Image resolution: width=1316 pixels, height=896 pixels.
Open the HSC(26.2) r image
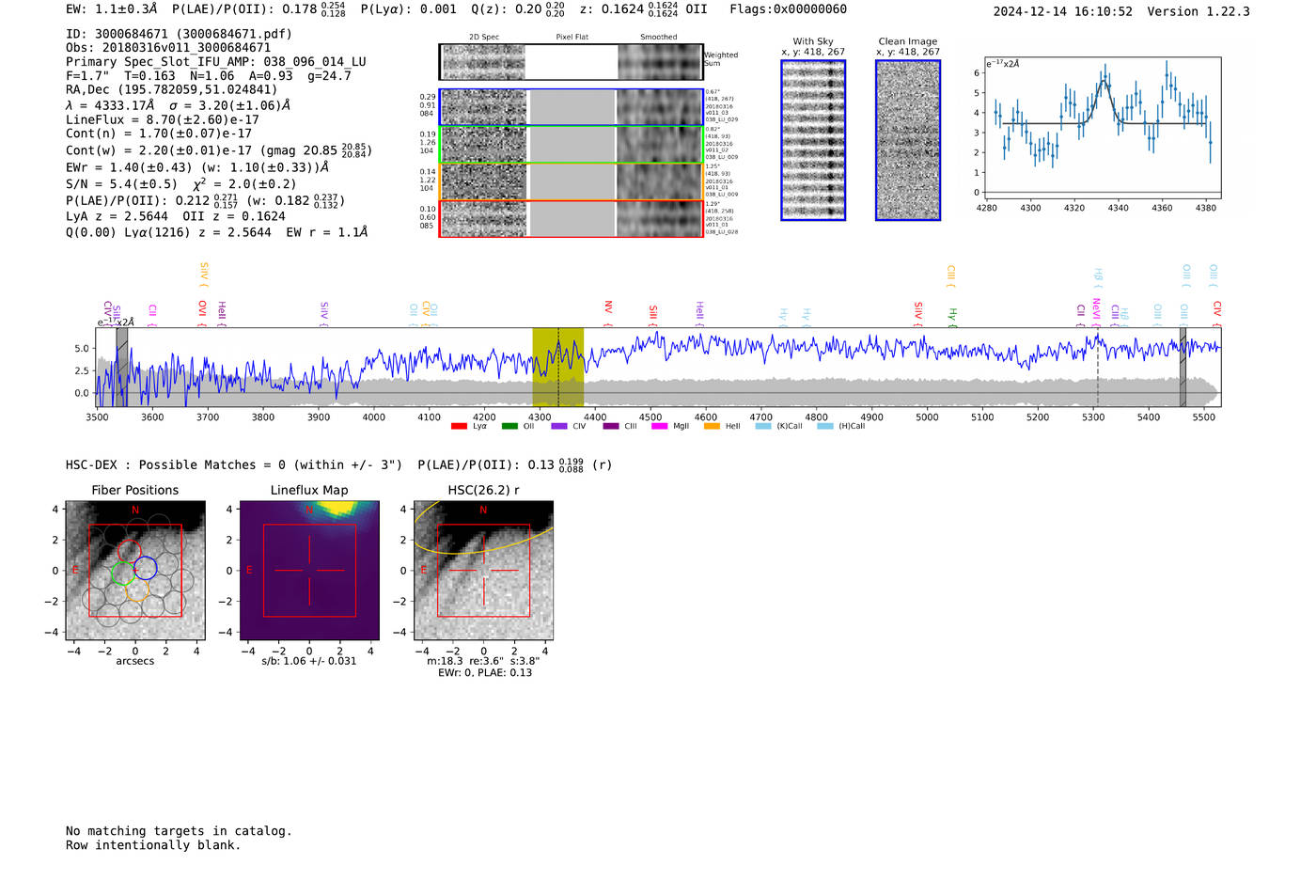(x=483, y=571)
